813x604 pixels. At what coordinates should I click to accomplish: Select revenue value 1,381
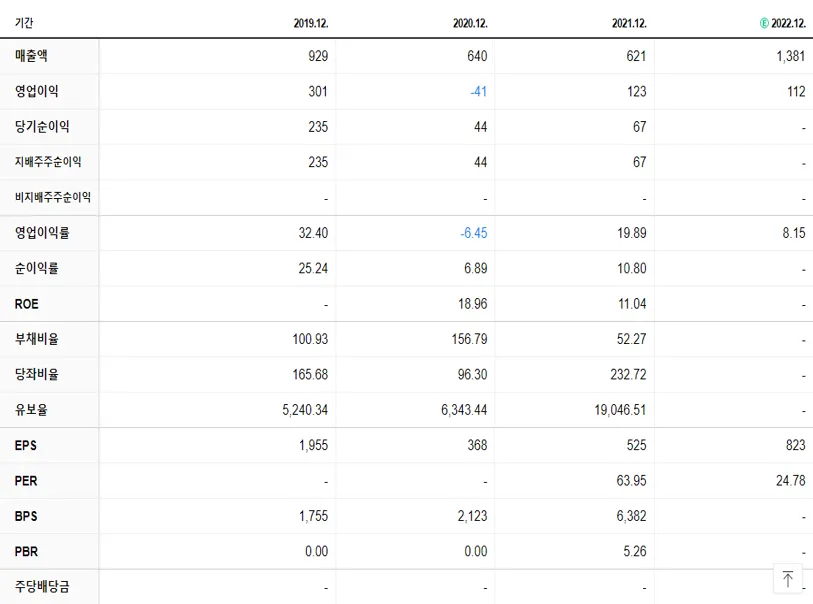click(791, 56)
